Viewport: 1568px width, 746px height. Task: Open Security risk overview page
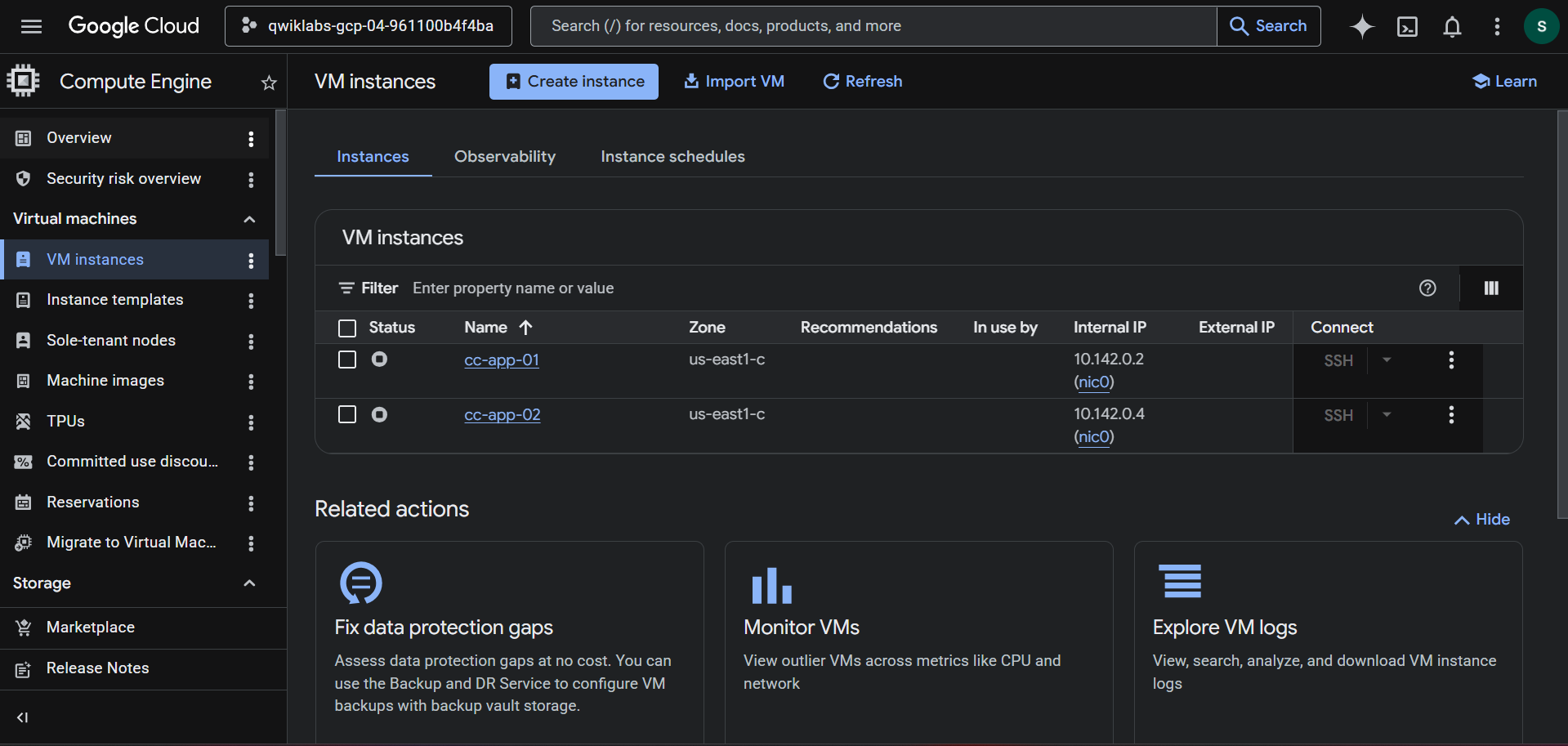(123, 179)
